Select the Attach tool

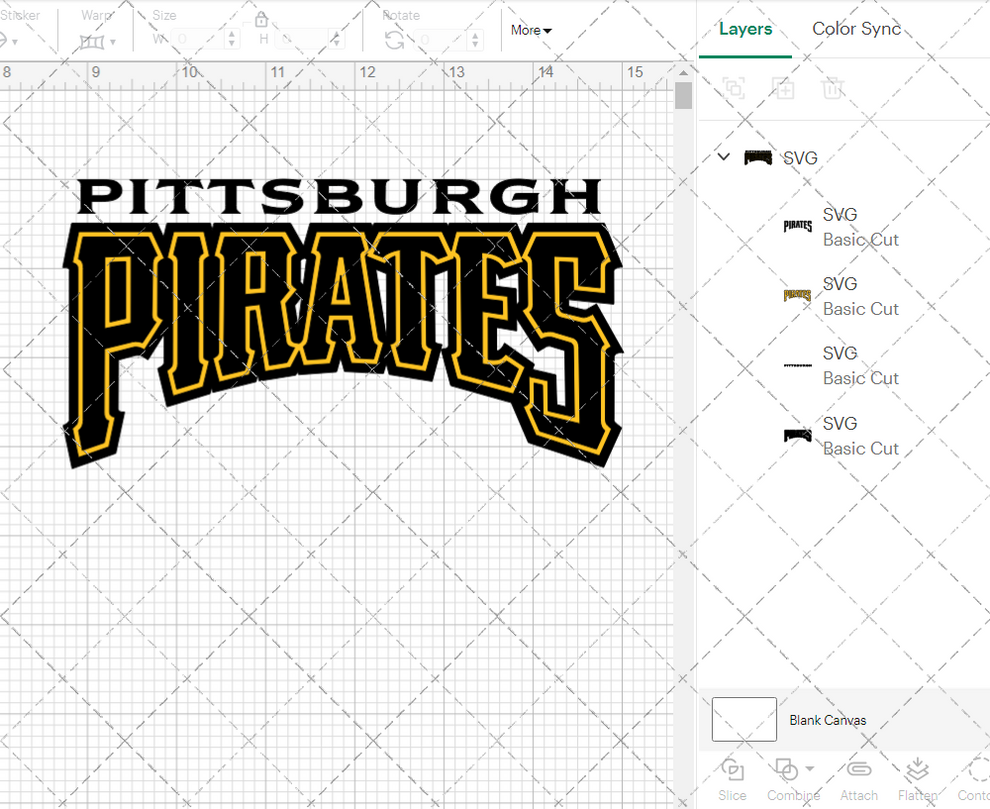tap(859, 779)
